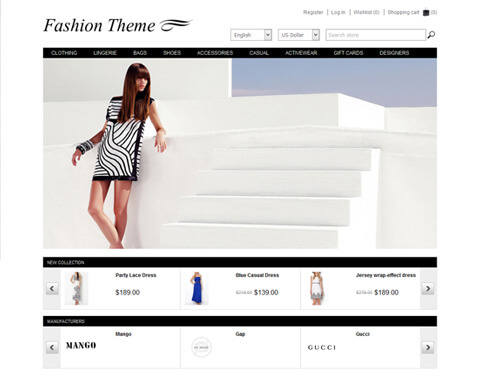This screenshot has width=480, height=374.
Task: Open Party Lace Dress thumbnail
Action: 76,288
